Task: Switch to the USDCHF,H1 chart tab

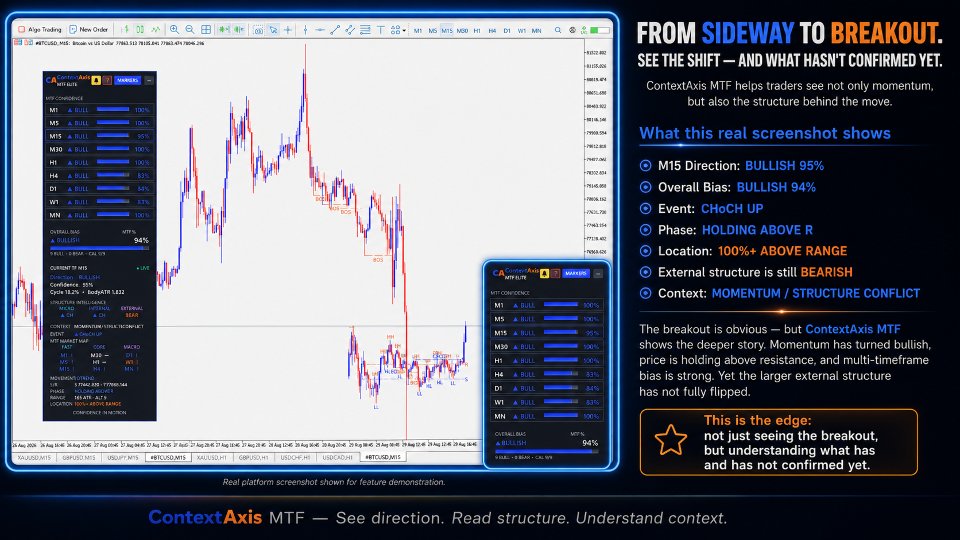Action: pyautogui.click(x=295, y=457)
